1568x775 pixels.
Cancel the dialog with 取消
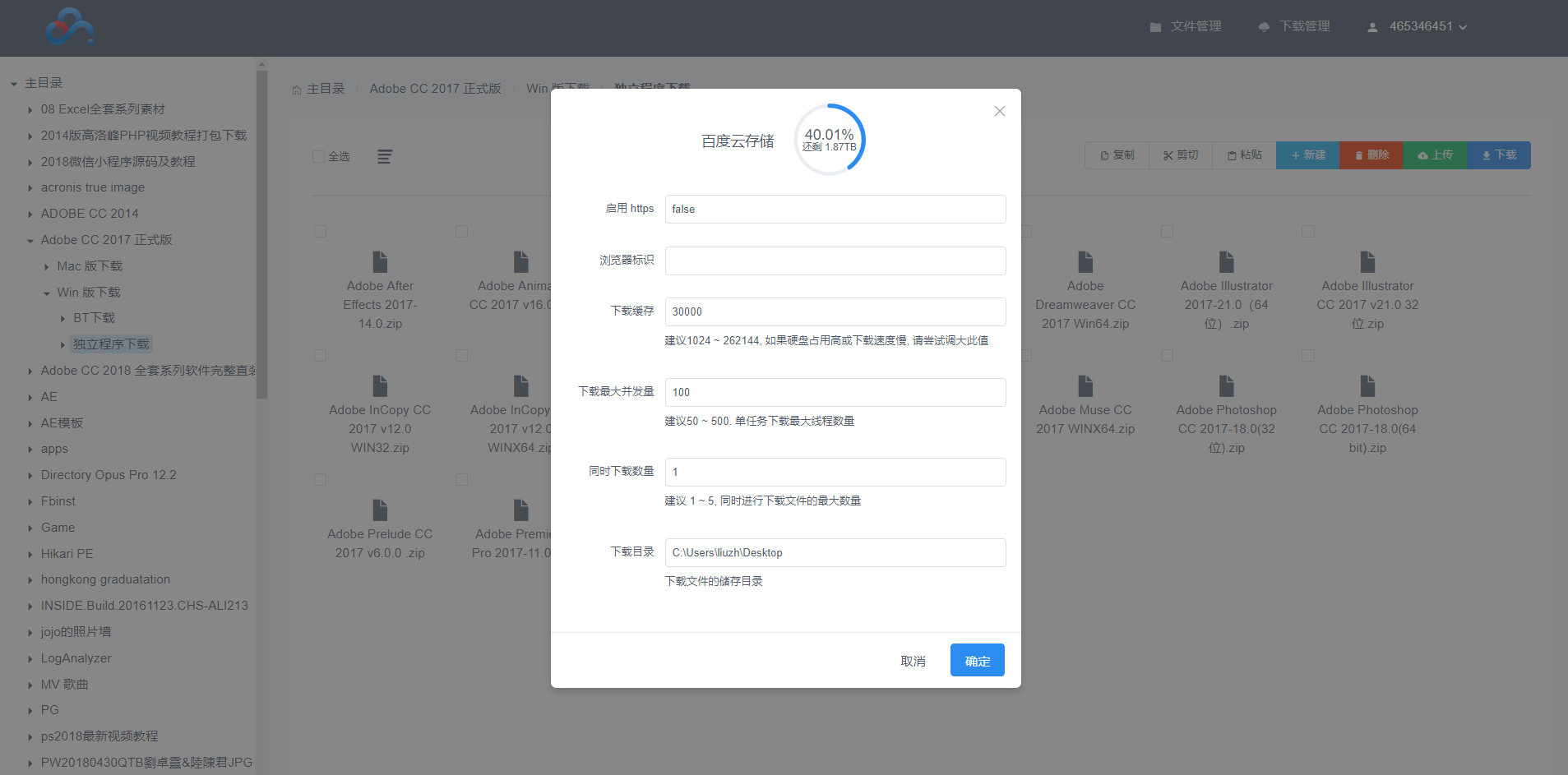pyautogui.click(x=913, y=661)
